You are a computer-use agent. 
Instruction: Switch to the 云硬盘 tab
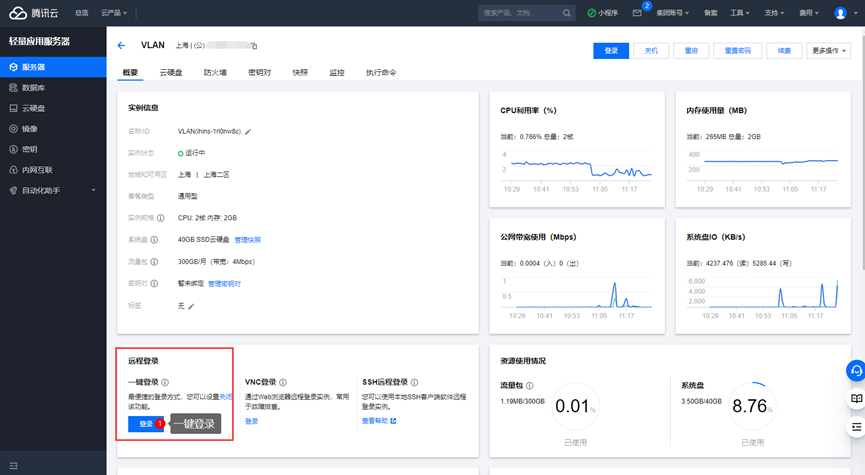pyautogui.click(x=171, y=72)
